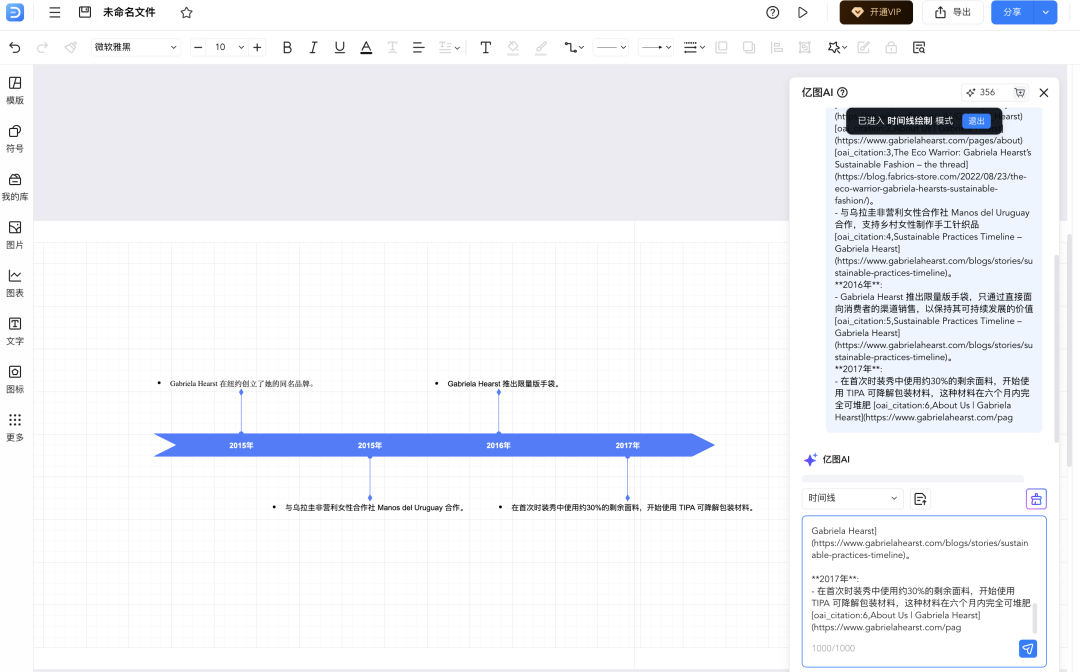
Task: Open the hamburger main menu
Action: pos(55,12)
